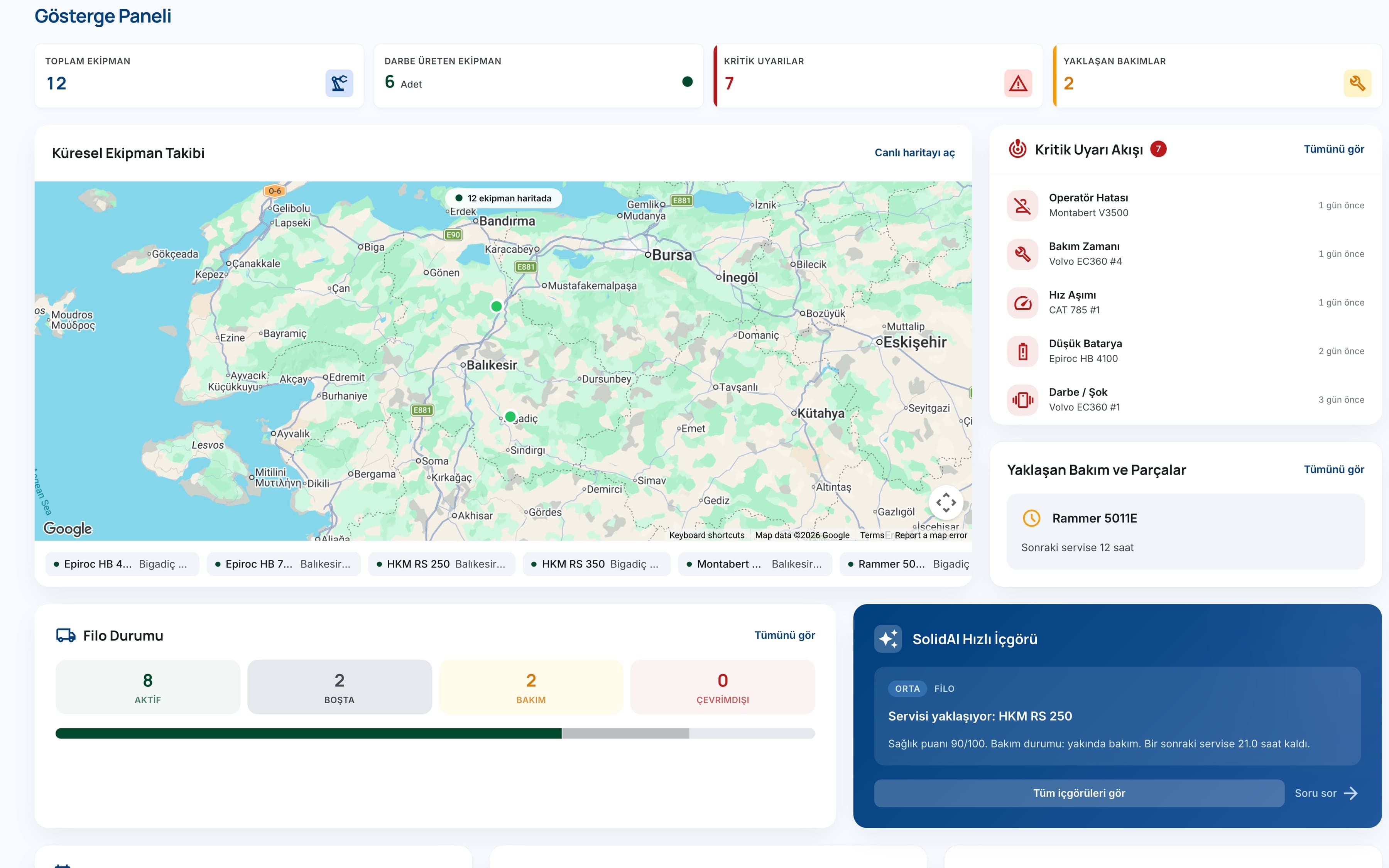Toggle map camera controls button

(946, 503)
